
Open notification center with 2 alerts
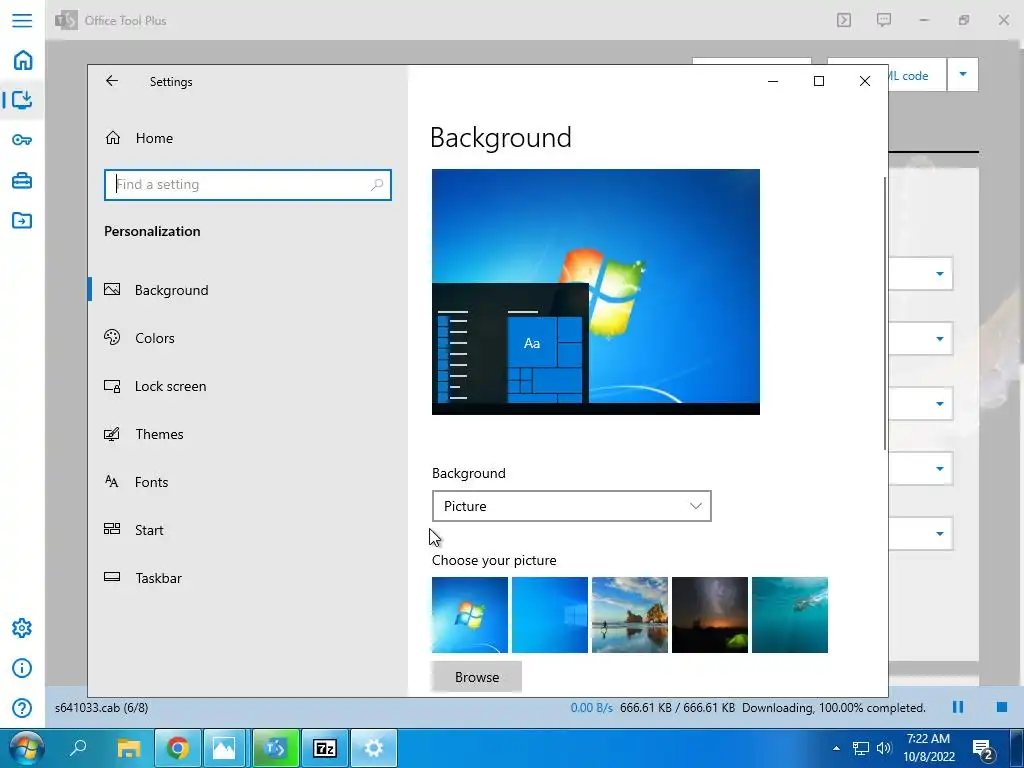pyautogui.click(x=984, y=750)
